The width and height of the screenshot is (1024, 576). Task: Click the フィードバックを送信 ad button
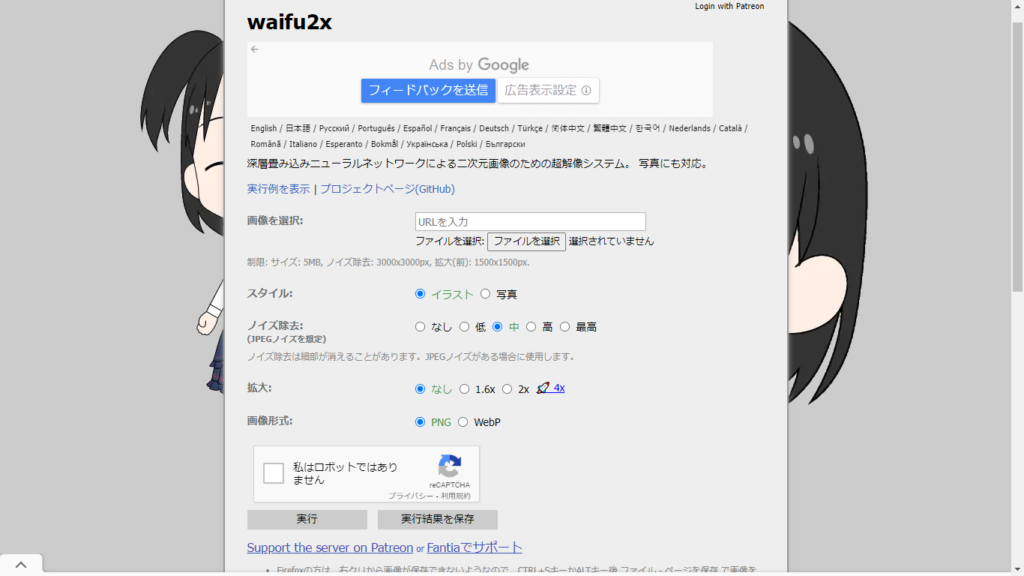pos(428,91)
